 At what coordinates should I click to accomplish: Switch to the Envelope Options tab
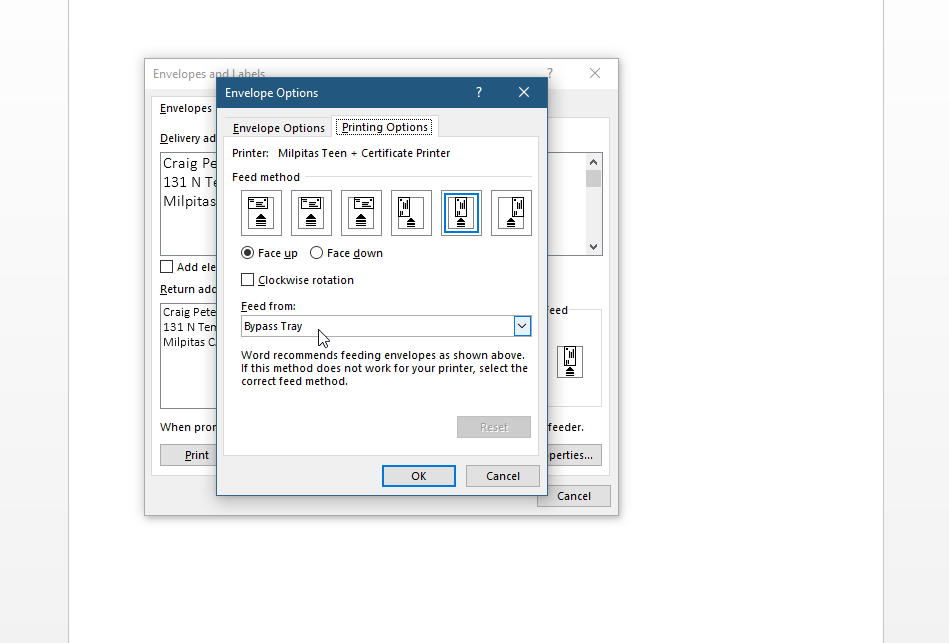point(278,128)
